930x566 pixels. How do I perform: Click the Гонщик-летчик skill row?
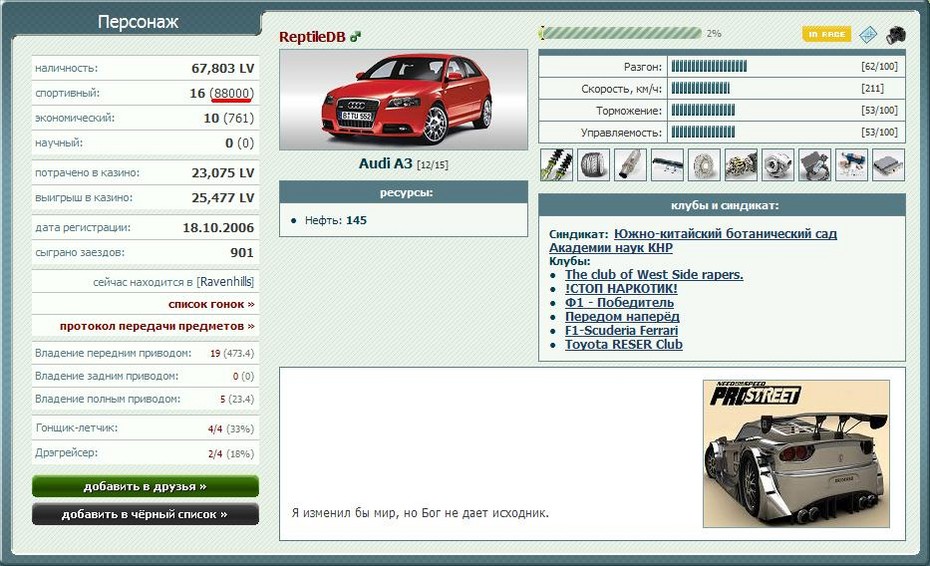145,428
